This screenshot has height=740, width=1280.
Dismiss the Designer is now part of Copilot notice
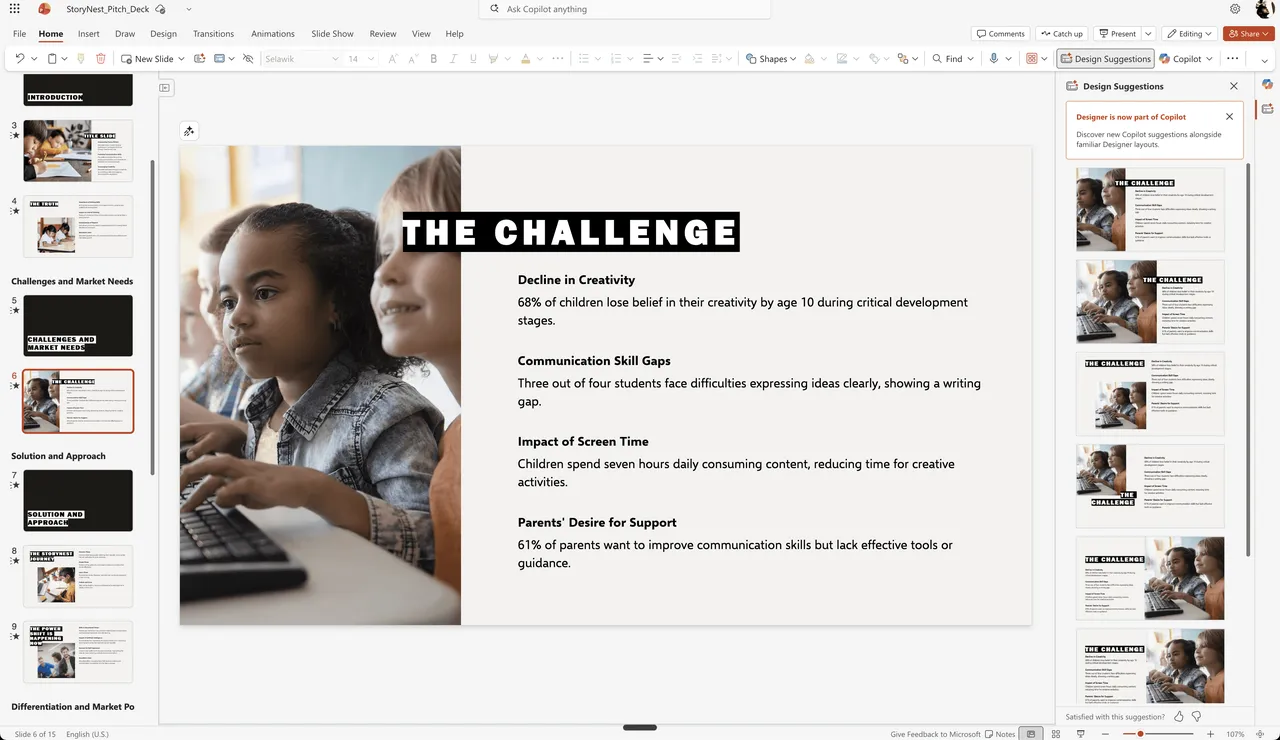[x=1229, y=117]
